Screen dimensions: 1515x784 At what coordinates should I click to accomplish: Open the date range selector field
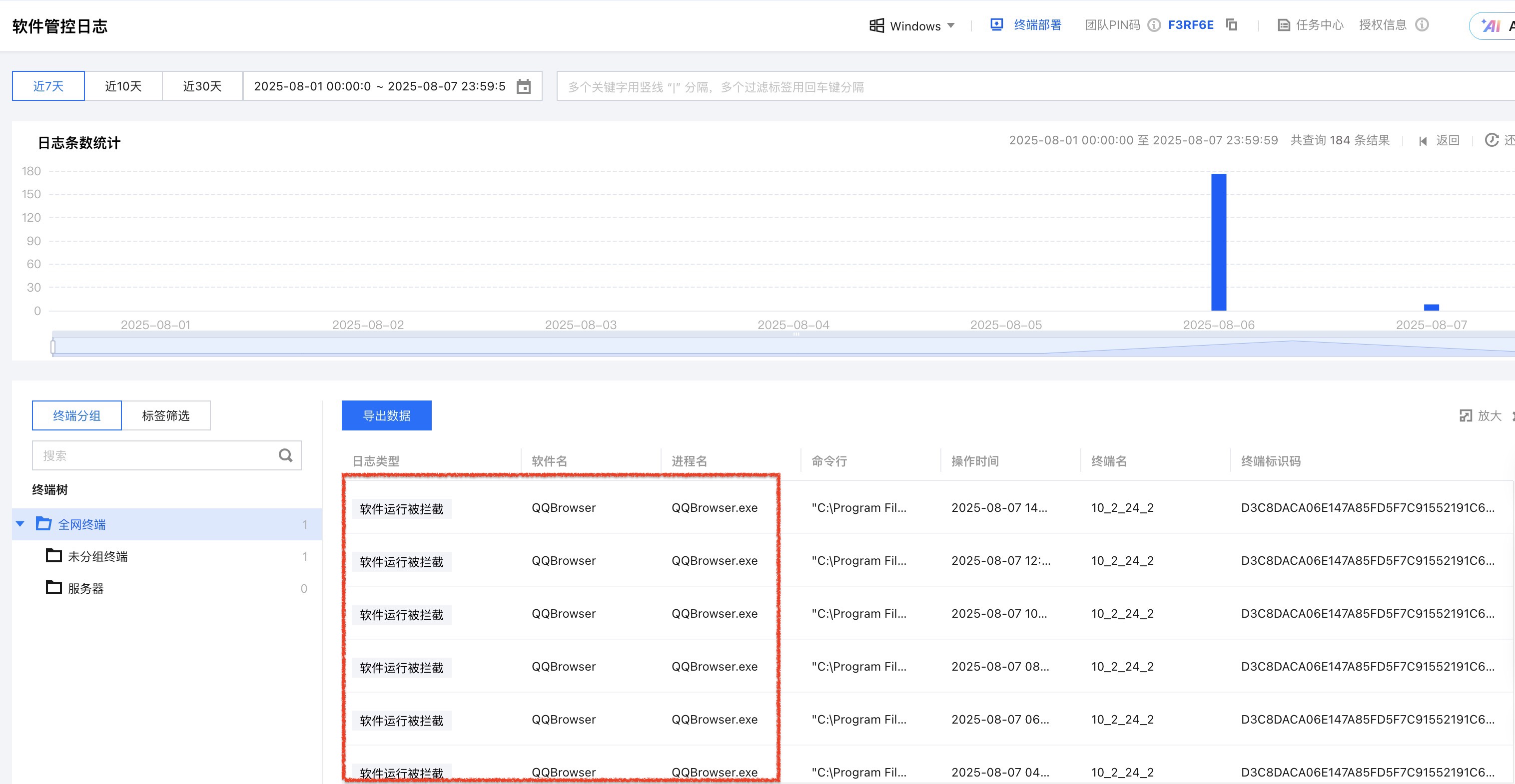(x=379, y=86)
